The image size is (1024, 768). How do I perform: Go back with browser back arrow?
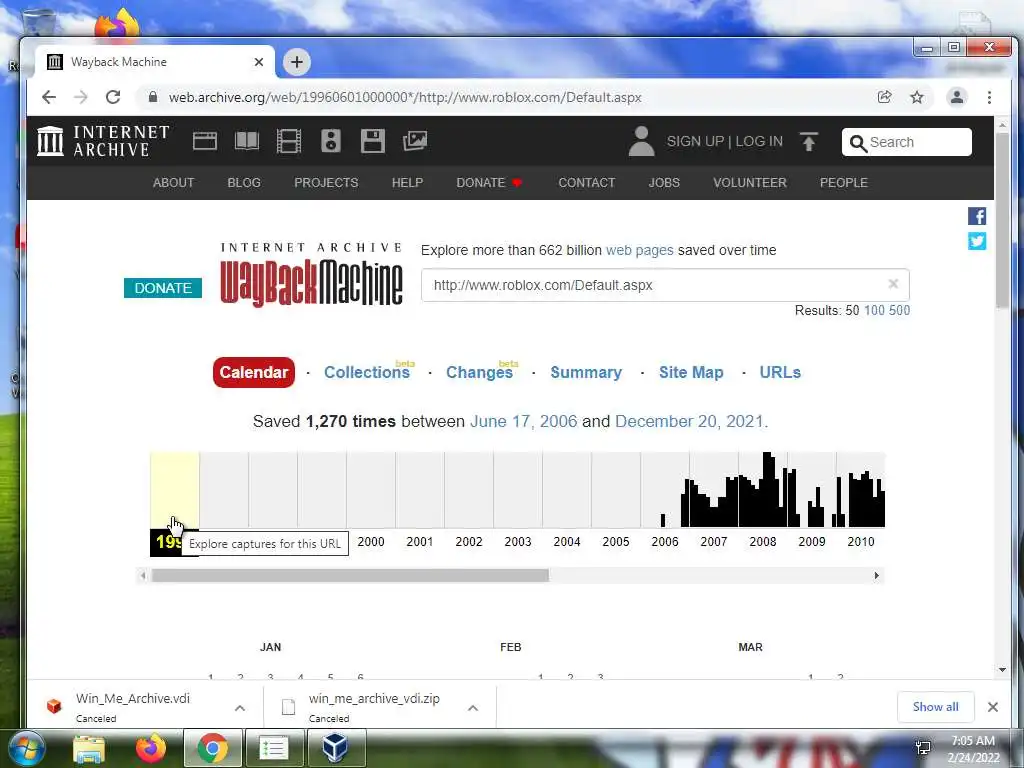49,97
